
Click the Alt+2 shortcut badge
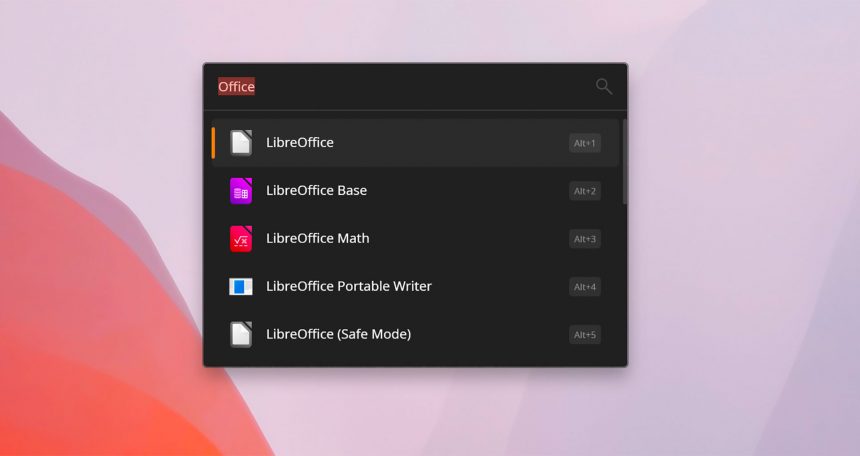[x=585, y=191]
